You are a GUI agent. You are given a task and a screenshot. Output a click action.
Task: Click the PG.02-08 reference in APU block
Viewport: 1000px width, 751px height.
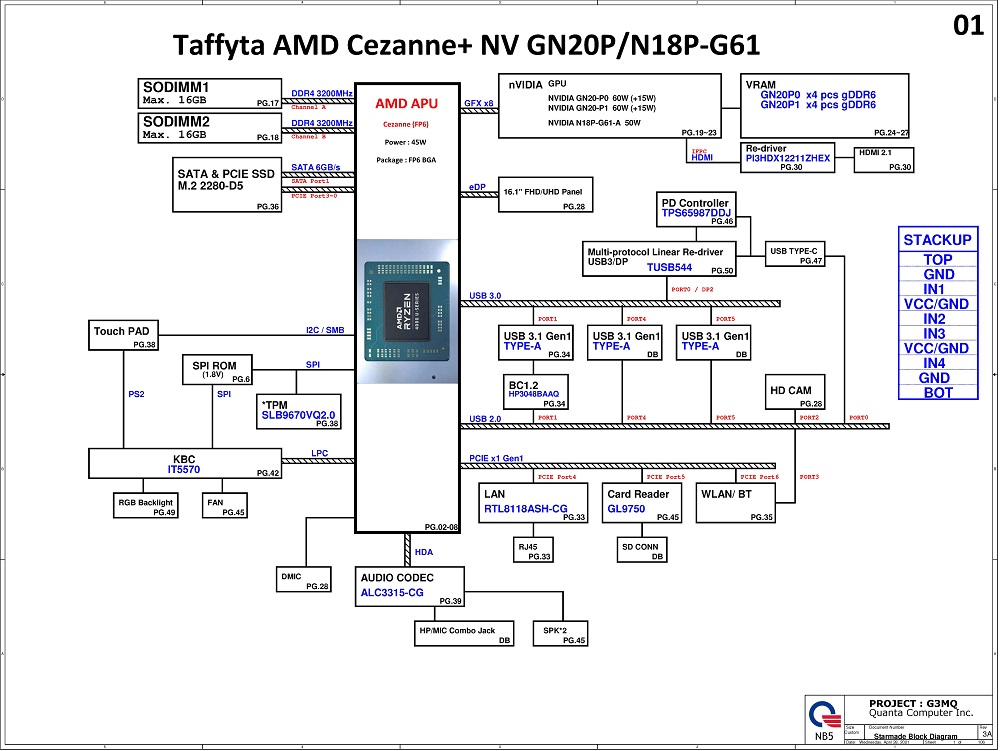point(441,527)
